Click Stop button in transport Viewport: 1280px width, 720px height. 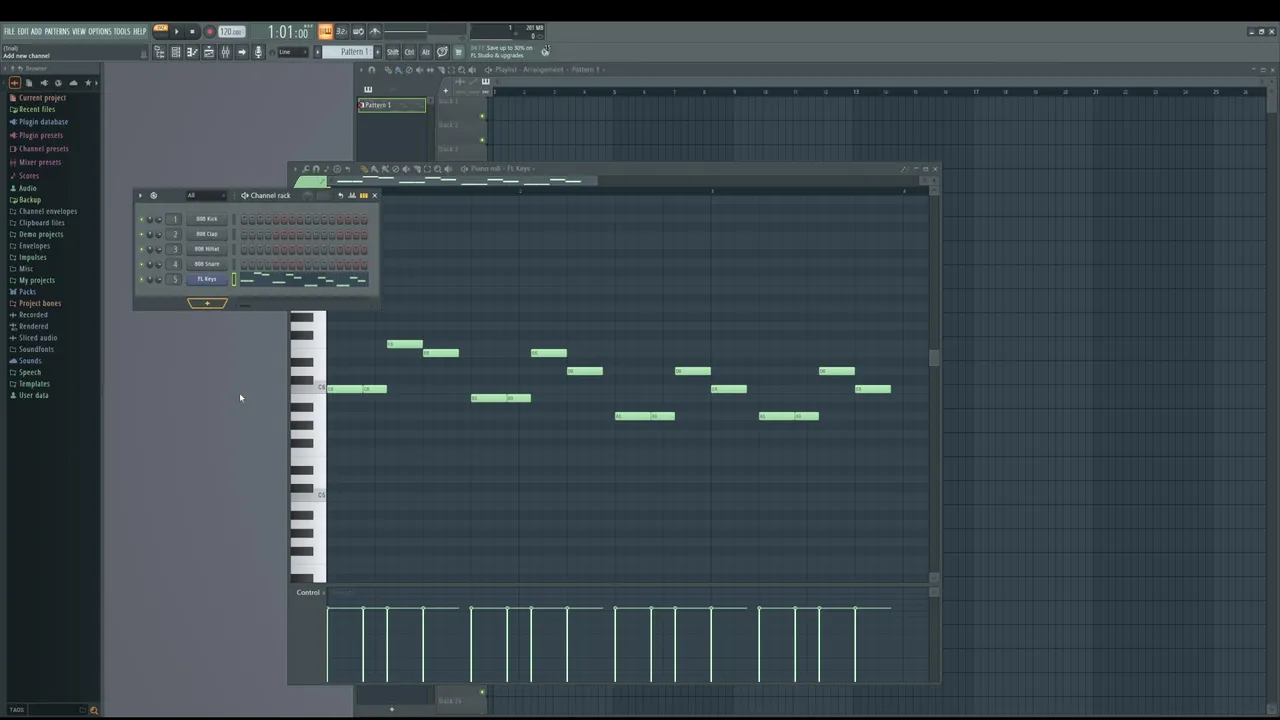pyautogui.click(x=192, y=32)
